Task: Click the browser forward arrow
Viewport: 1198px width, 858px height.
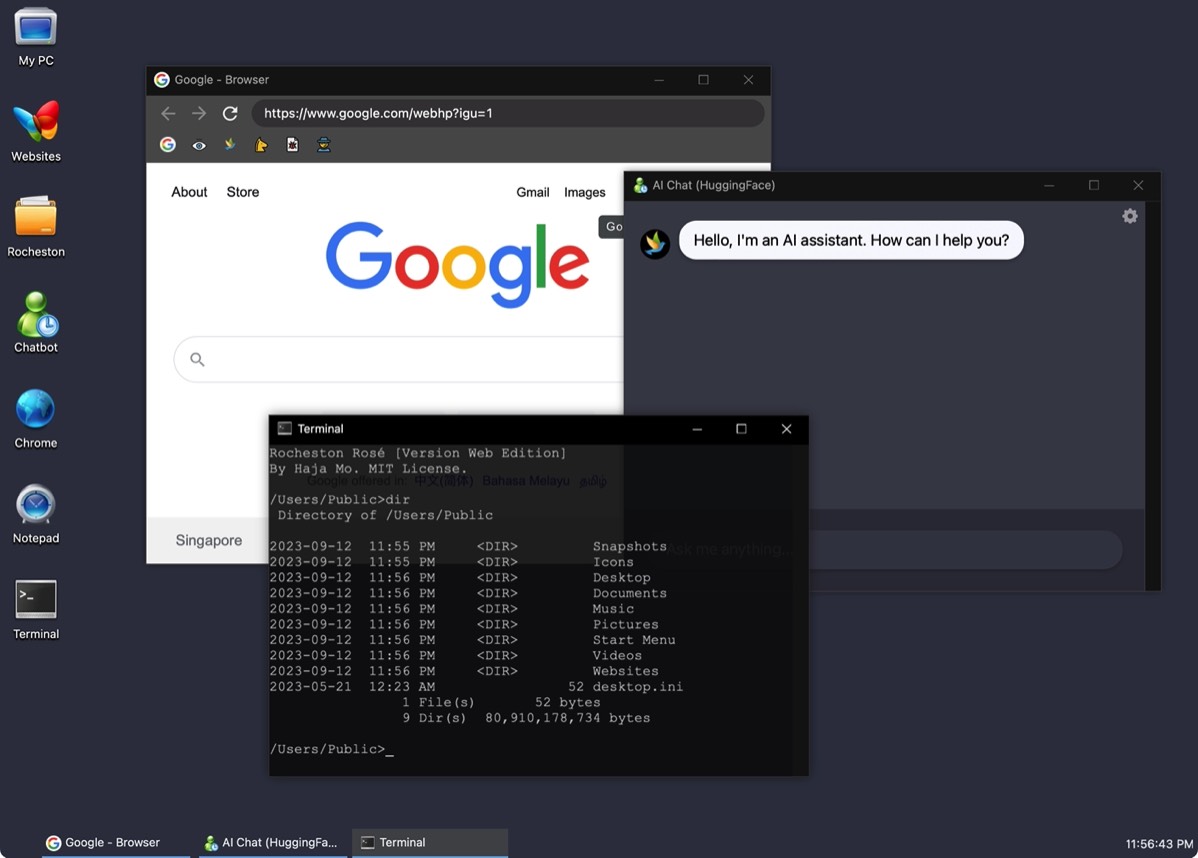Action: [199, 113]
